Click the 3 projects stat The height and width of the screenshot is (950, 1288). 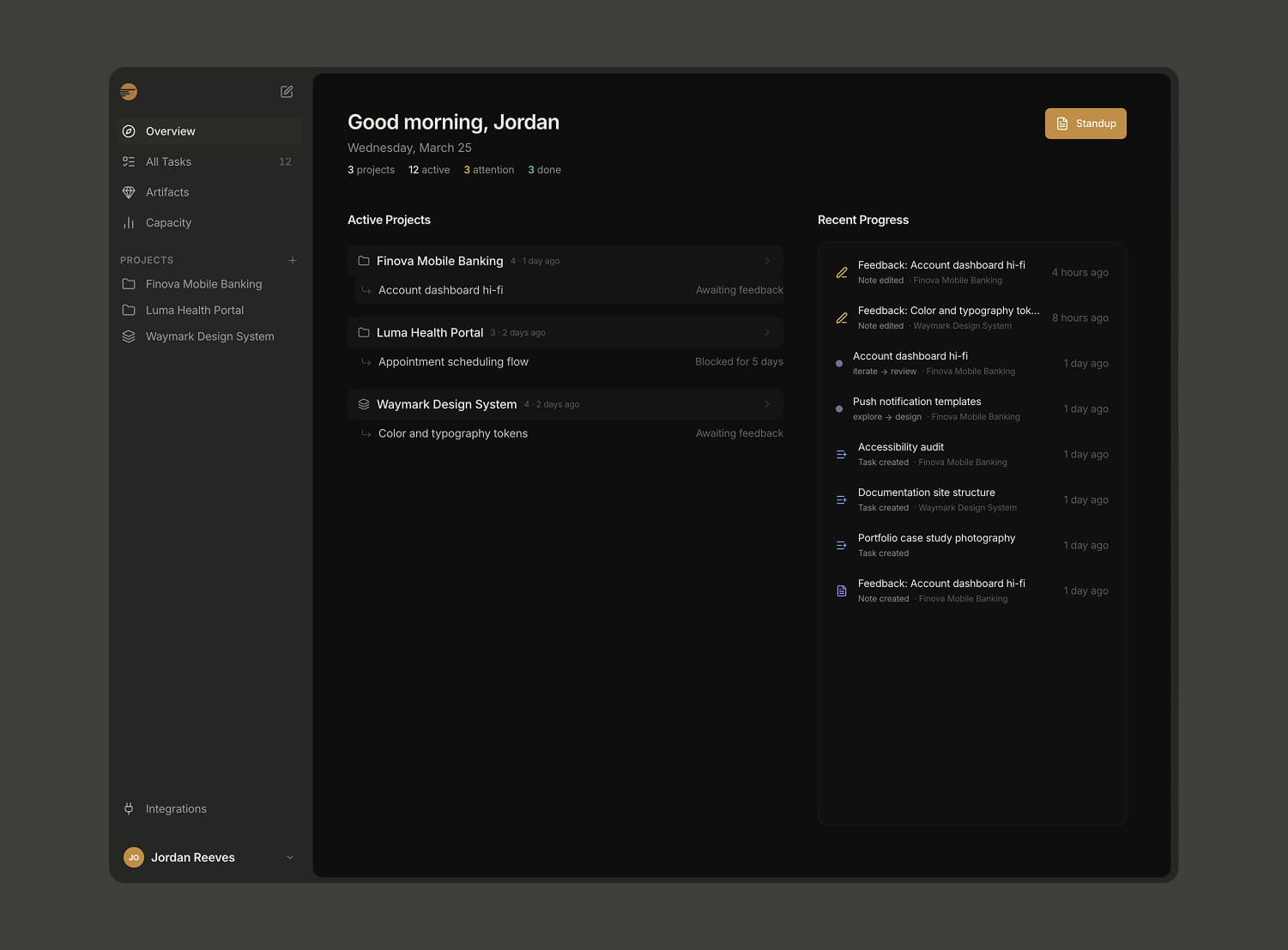[371, 170]
